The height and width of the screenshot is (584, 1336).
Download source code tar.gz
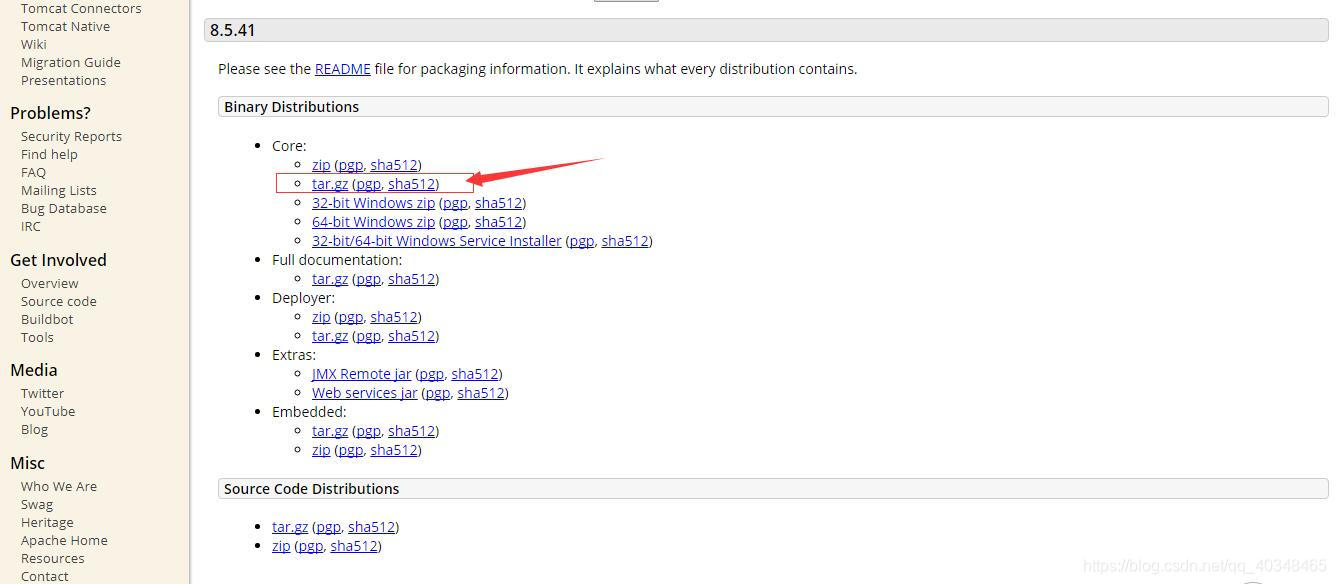[x=290, y=527]
